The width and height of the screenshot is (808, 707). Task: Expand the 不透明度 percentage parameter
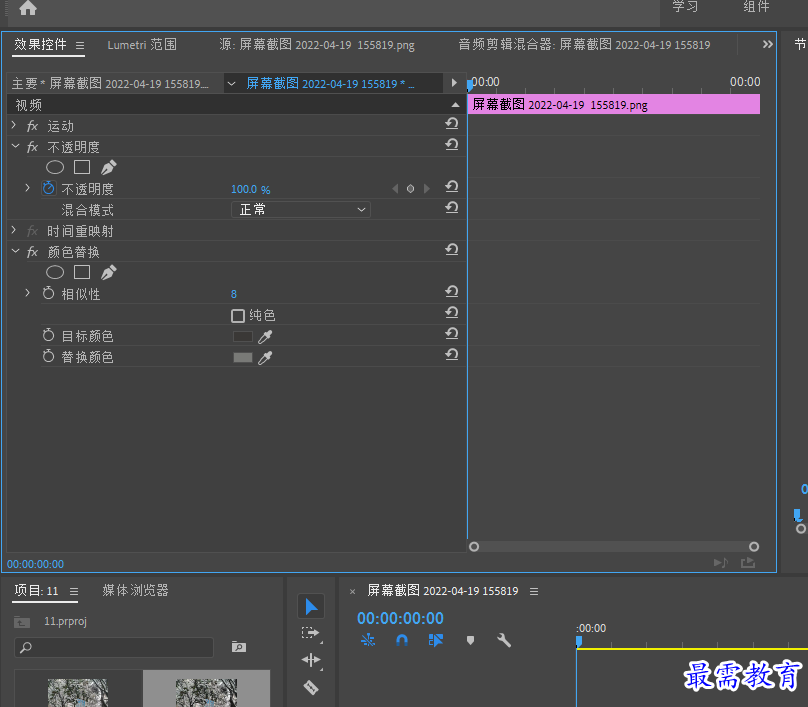tap(28, 188)
